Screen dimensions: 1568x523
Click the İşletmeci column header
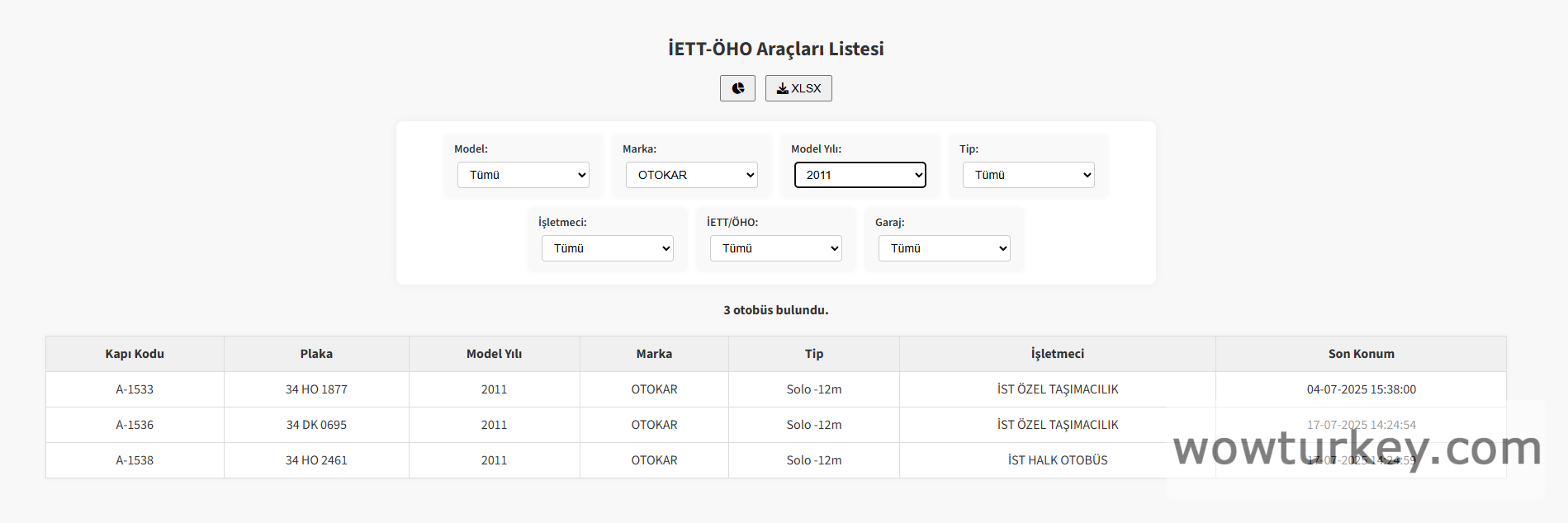(1057, 354)
